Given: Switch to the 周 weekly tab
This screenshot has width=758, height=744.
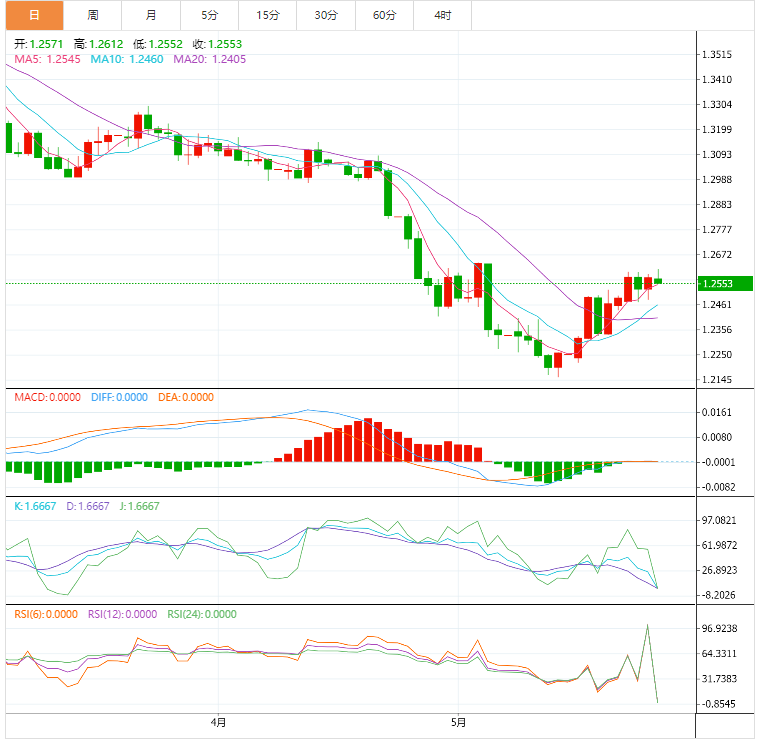Looking at the screenshot, I should pos(93,15).
